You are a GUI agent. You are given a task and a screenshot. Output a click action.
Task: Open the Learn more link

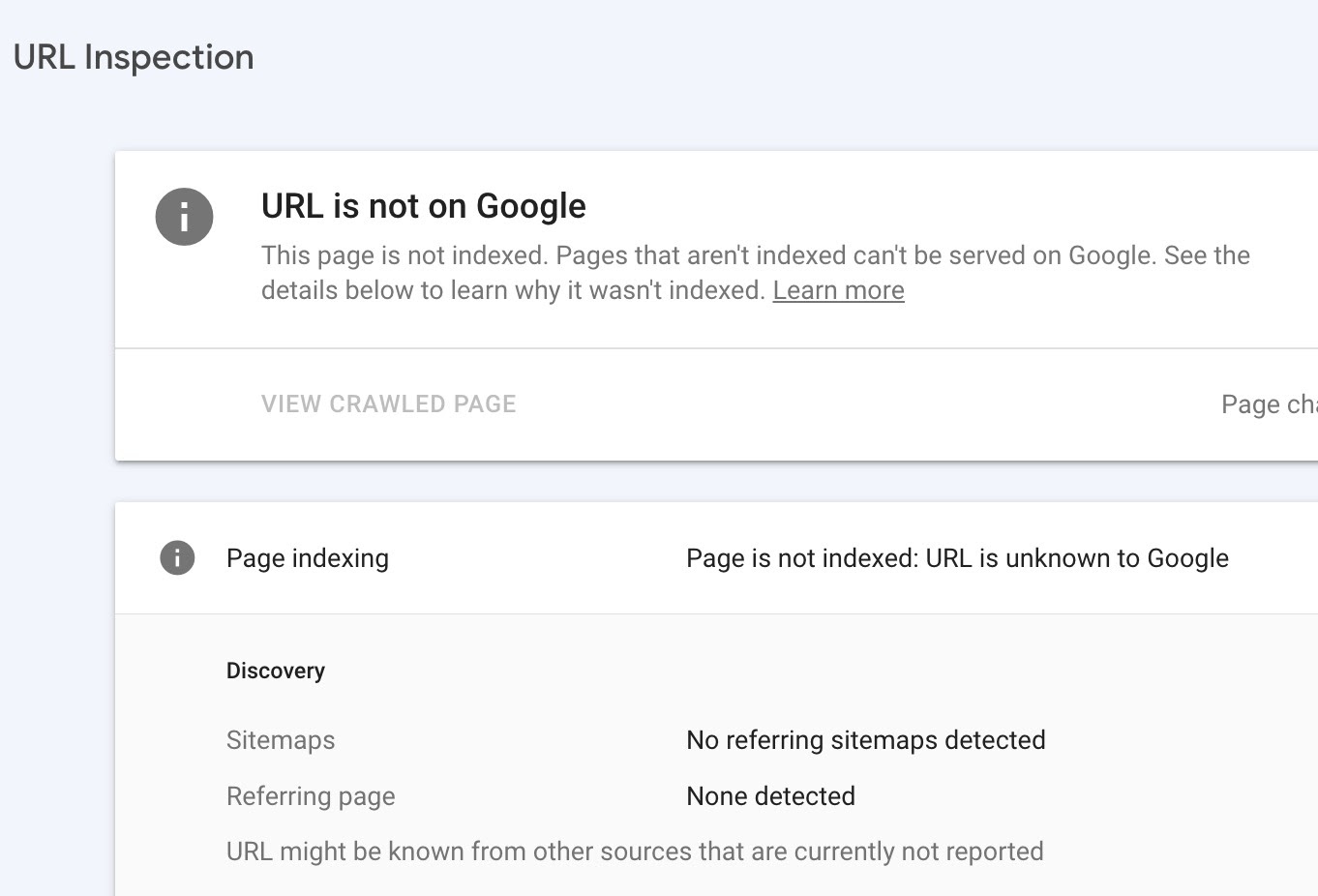click(838, 290)
